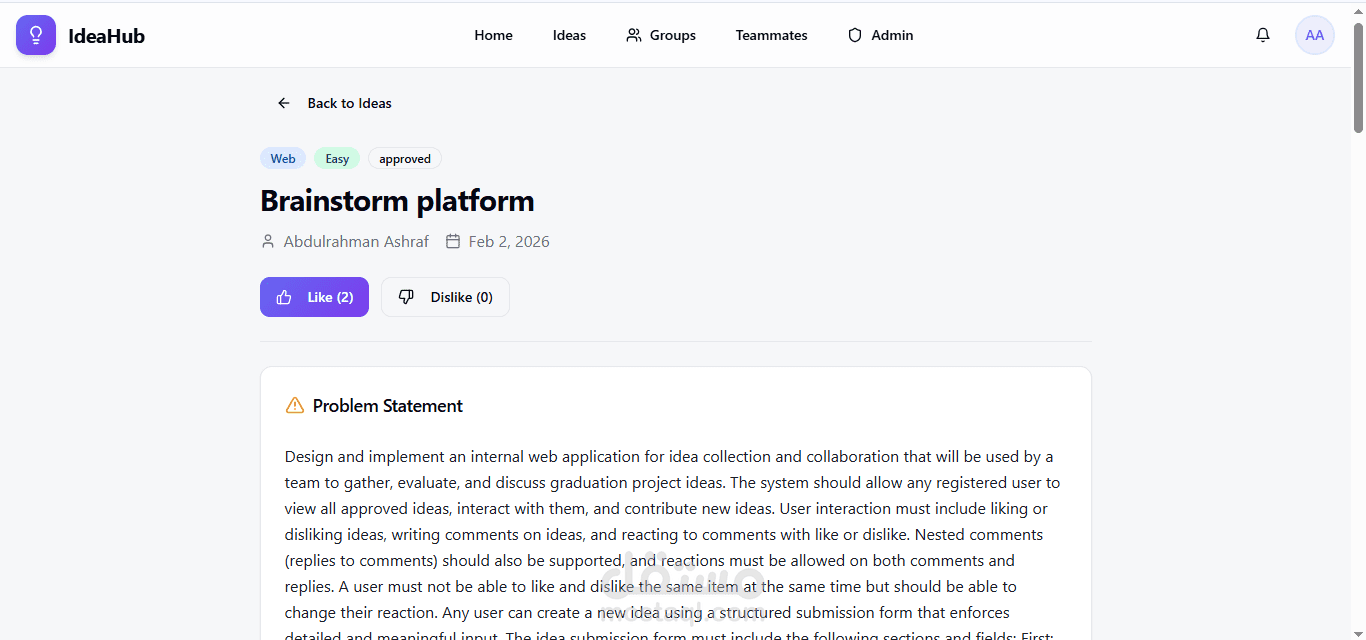Click the Problem Statement warning icon
The width and height of the screenshot is (1366, 640).
(295, 405)
